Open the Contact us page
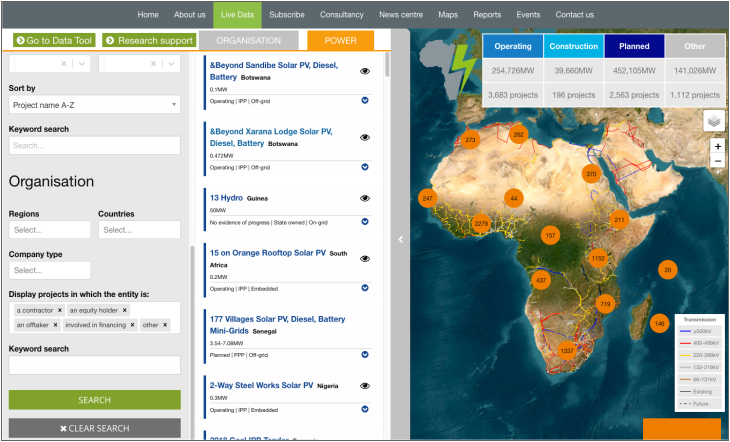 575,14
